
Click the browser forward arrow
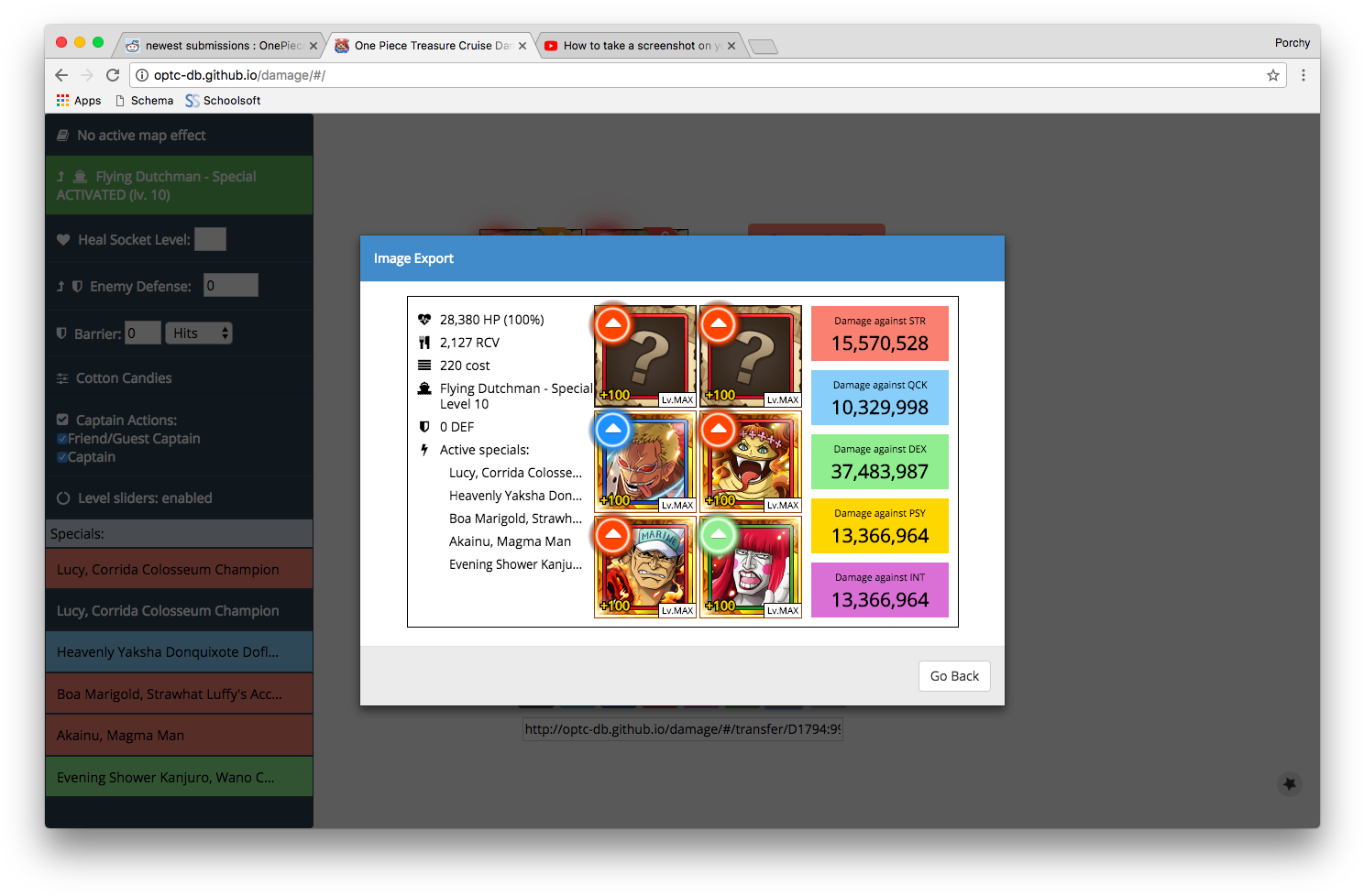[87, 75]
